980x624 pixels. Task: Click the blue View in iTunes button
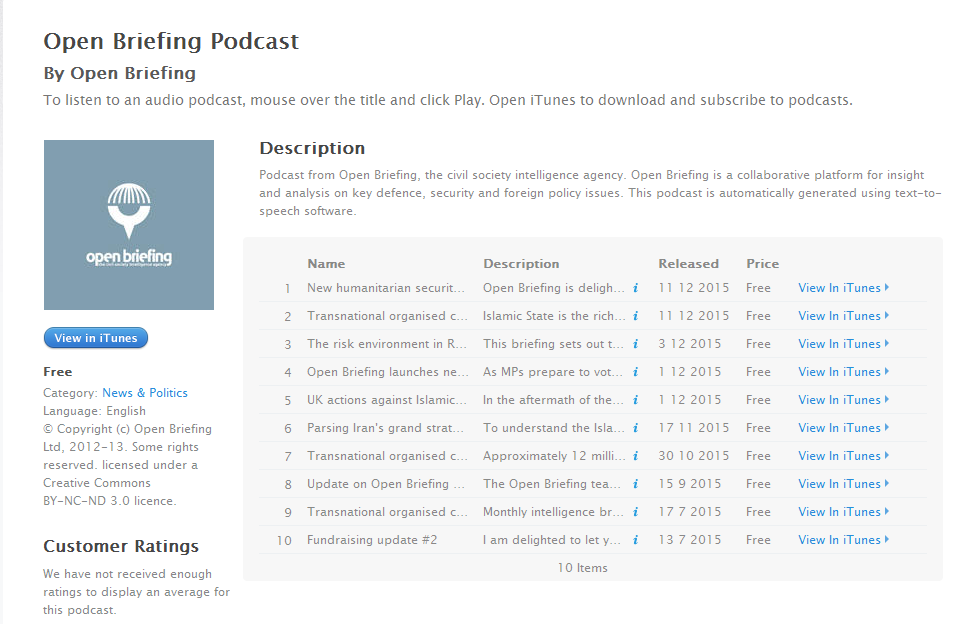point(96,338)
